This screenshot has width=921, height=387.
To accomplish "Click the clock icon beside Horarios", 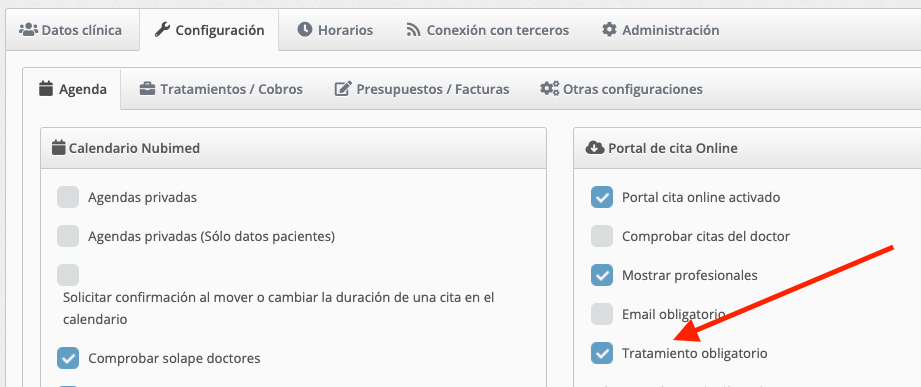I will tap(304, 29).
